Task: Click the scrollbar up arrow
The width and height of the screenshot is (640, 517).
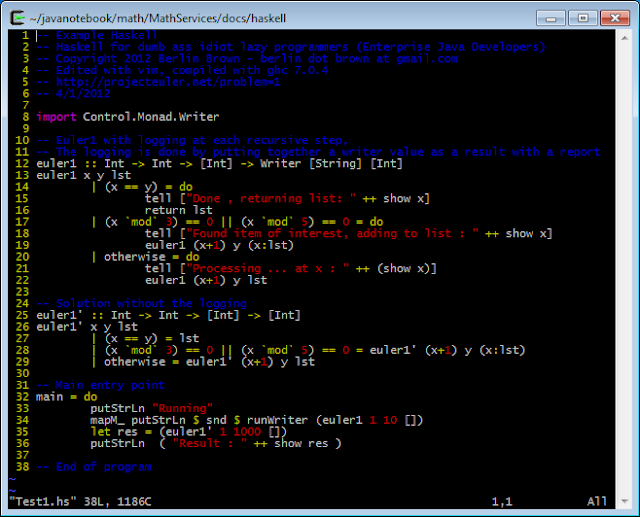Action: 624,38
